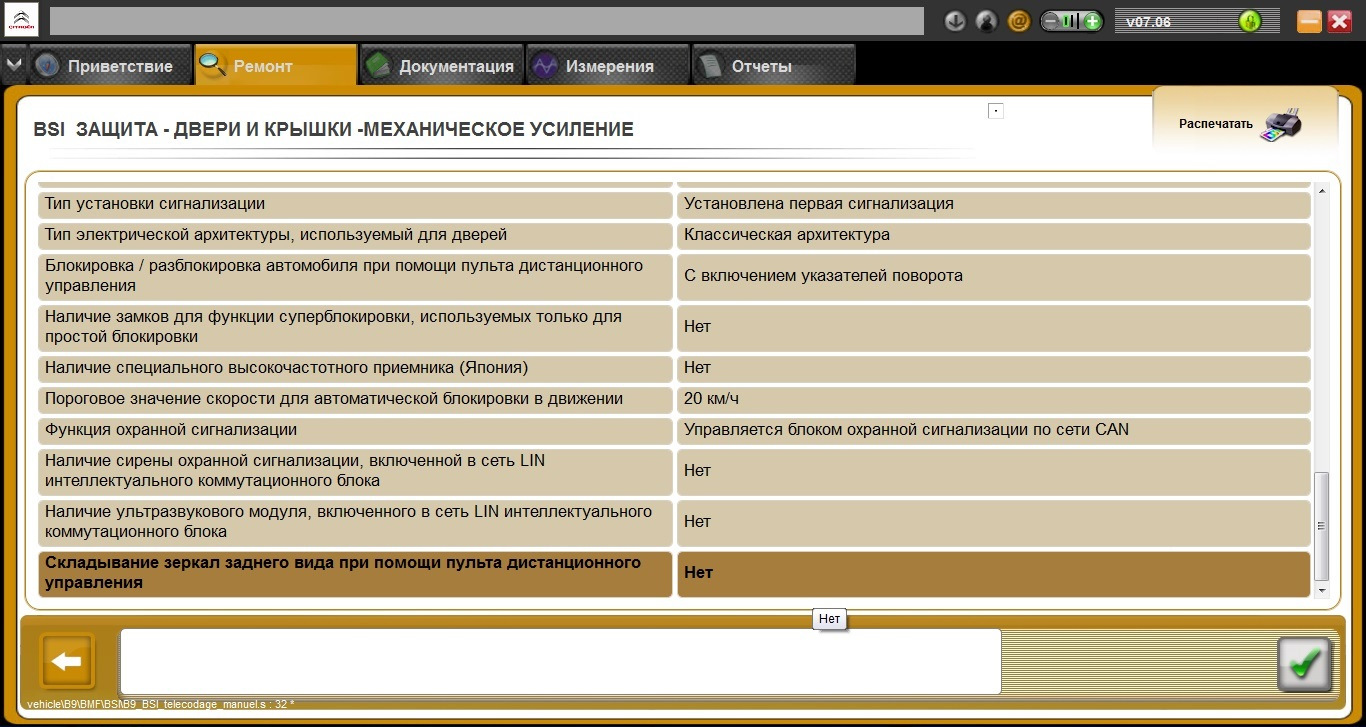Viewport: 1366px width, 727px height.
Task: Click the v07.06 version label
Action: [x=1149, y=21]
